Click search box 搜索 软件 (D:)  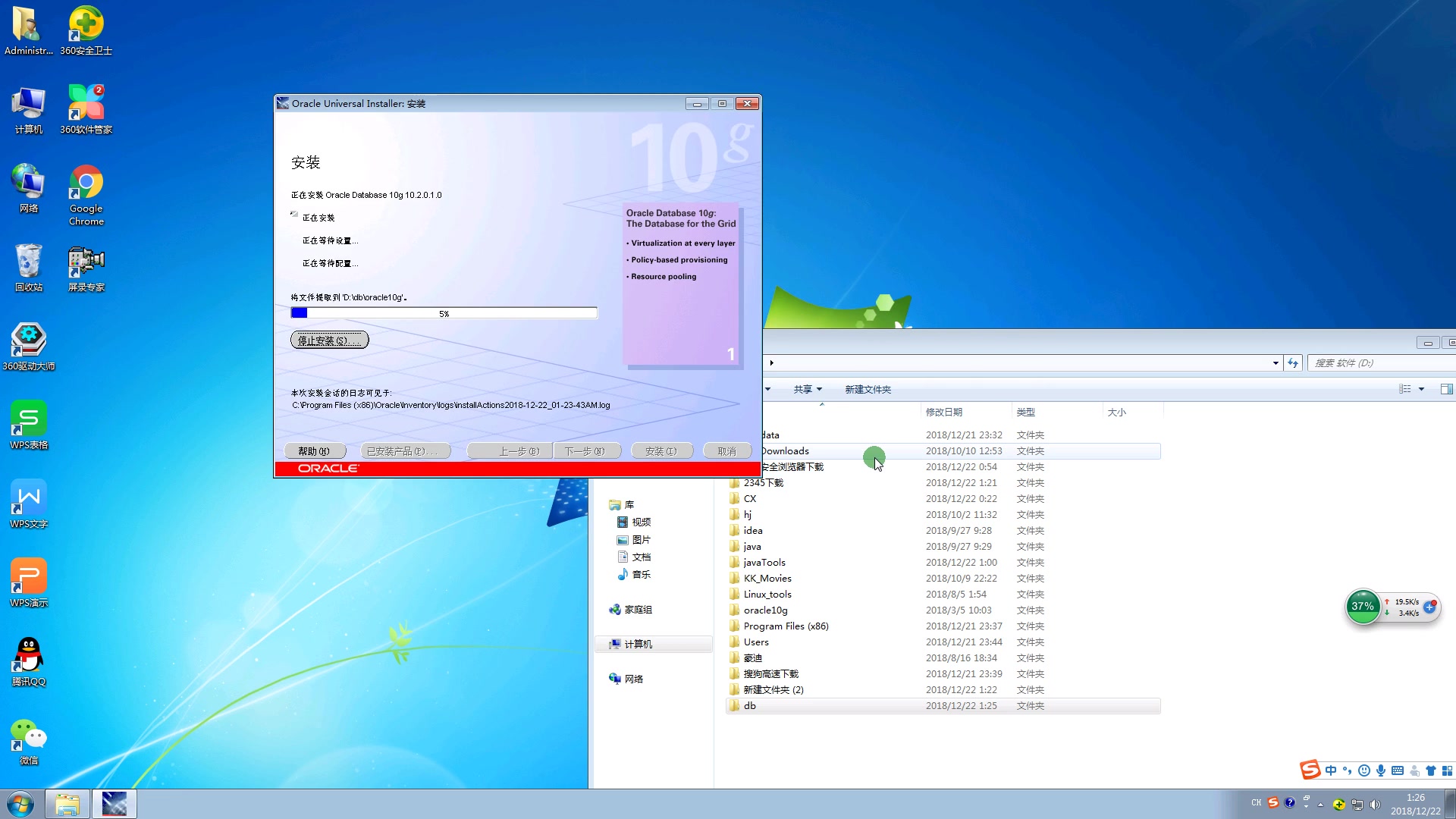tap(1382, 363)
